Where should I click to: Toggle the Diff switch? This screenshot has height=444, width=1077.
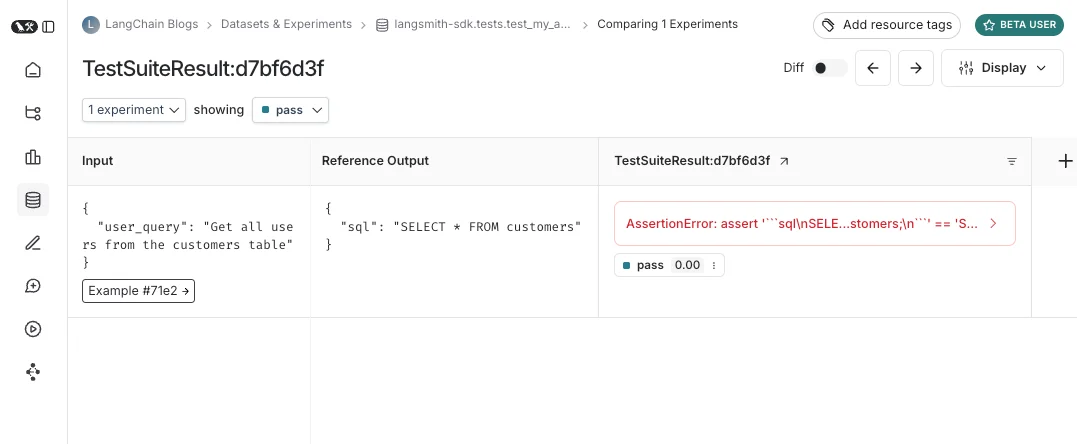829,68
